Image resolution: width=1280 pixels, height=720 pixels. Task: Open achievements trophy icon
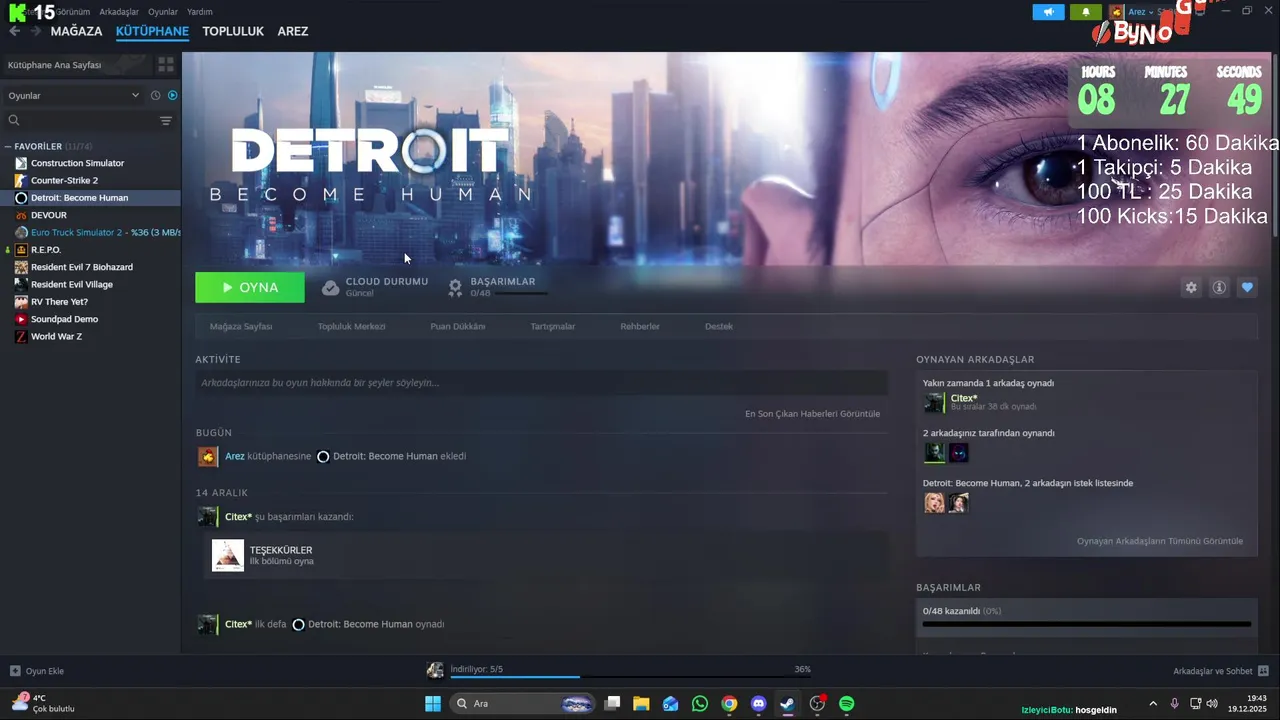click(x=455, y=288)
